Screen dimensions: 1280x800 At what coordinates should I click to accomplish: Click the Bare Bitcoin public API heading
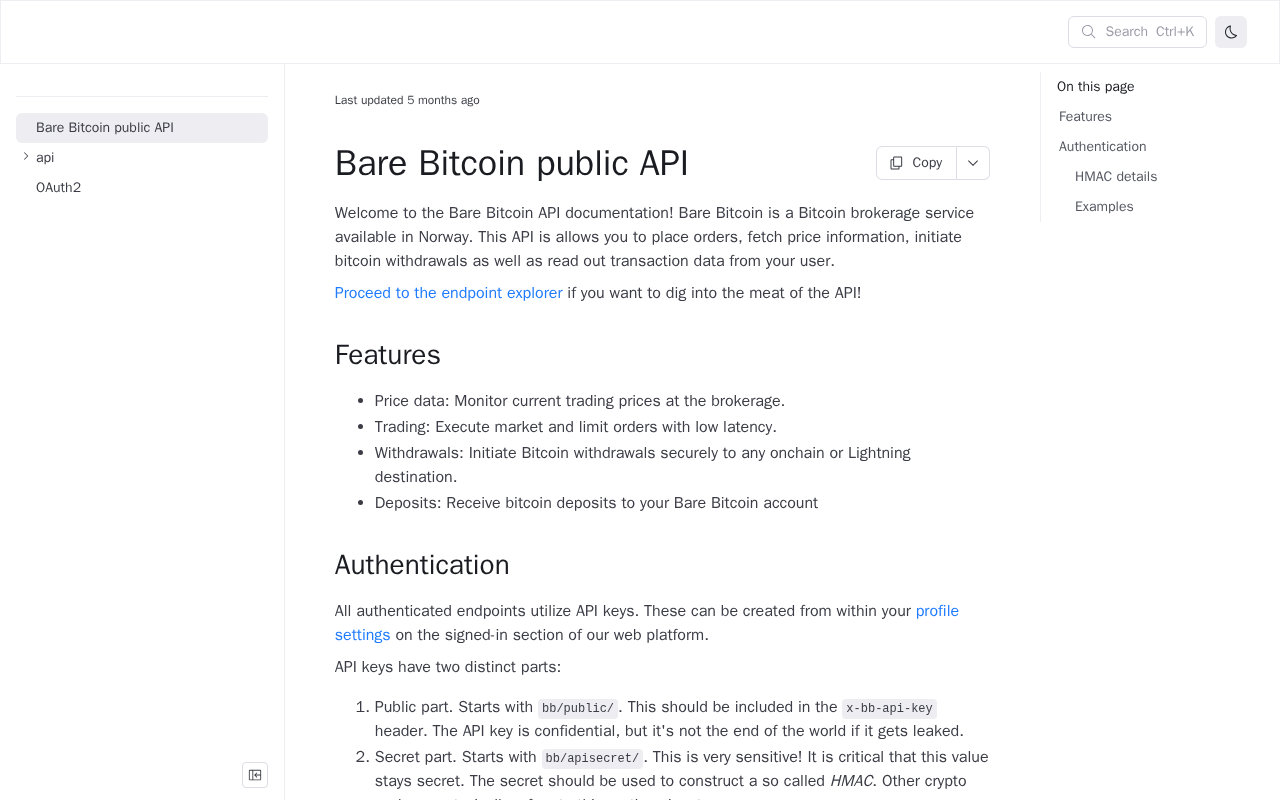[x=511, y=164]
